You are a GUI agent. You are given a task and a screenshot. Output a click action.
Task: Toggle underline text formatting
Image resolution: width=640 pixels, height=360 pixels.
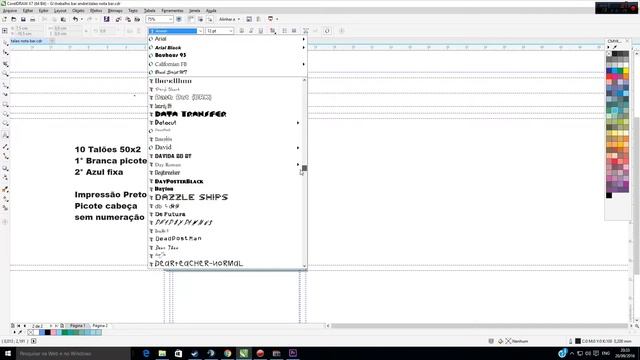pos(260,31)
